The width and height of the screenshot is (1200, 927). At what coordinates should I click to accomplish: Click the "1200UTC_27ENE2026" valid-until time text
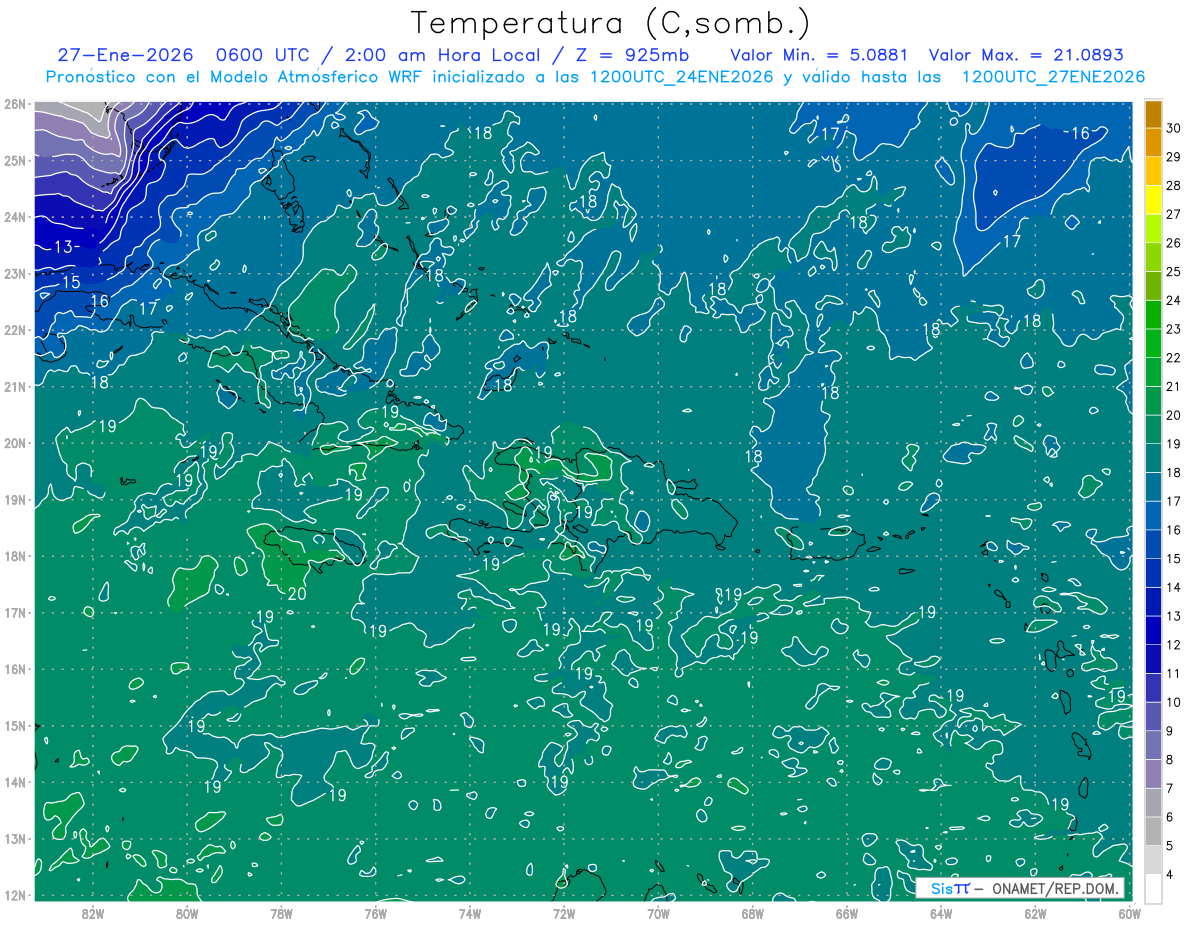[1052, 77]
